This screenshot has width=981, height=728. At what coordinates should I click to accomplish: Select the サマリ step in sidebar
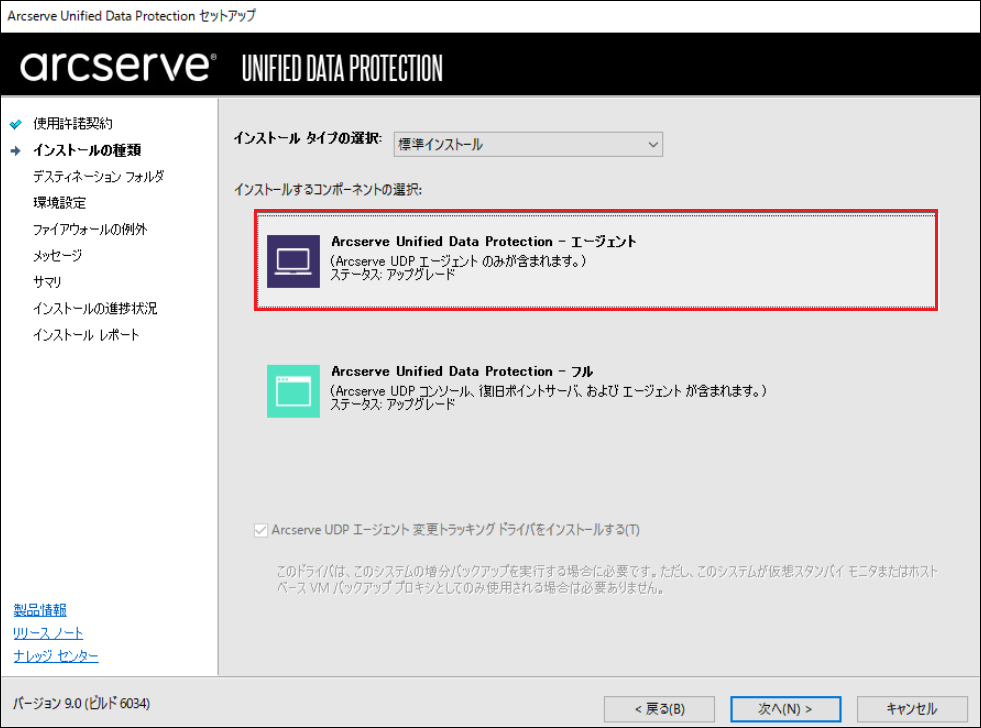(47, 282)
